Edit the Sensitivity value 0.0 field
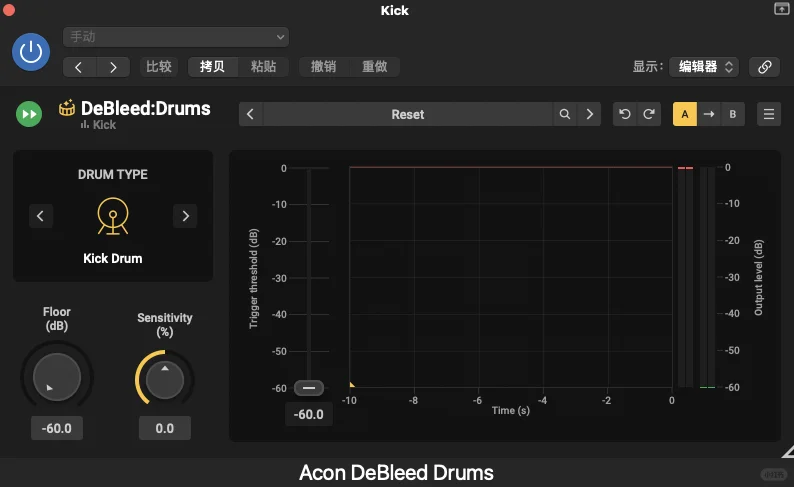Viewport: 794px width, 487px height. (165, 428)
